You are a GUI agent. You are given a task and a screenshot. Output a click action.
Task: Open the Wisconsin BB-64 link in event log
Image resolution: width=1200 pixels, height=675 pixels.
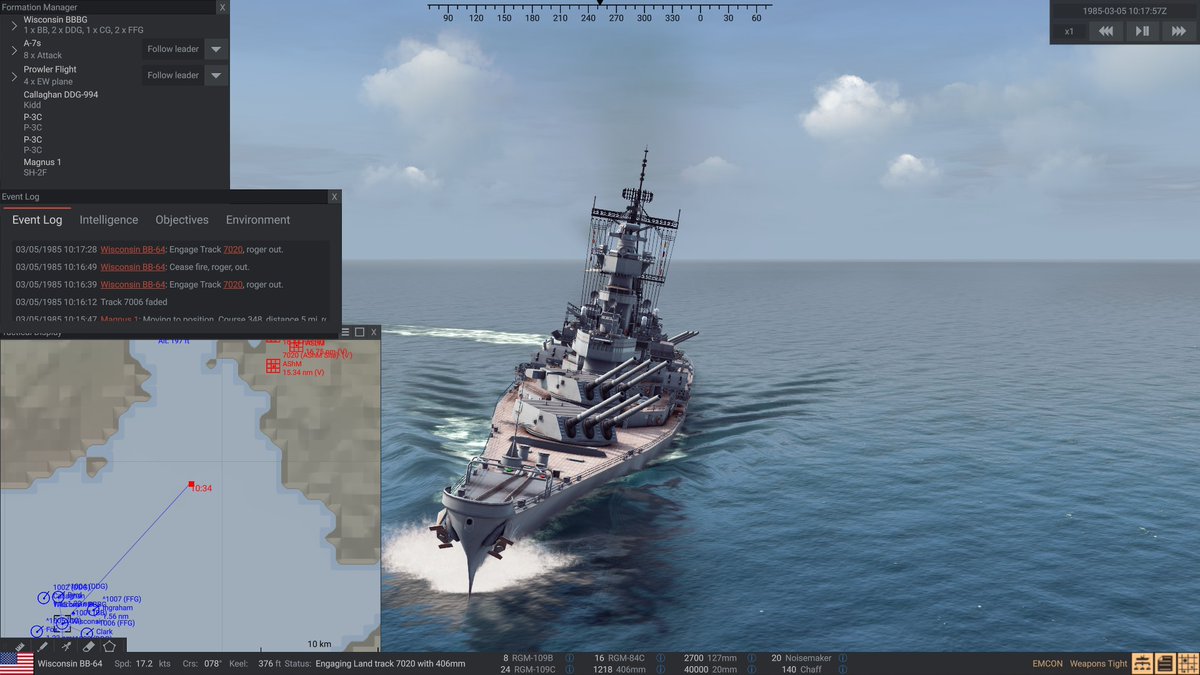tap(132, 249)
